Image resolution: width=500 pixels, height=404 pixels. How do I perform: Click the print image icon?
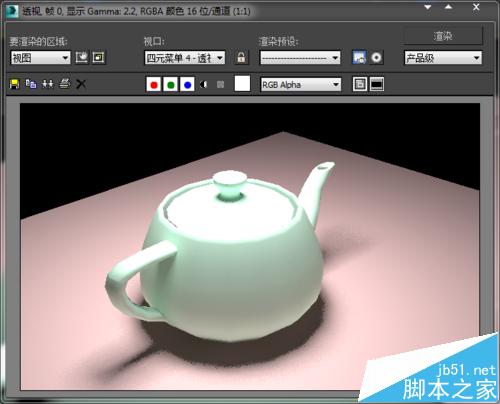65,84
